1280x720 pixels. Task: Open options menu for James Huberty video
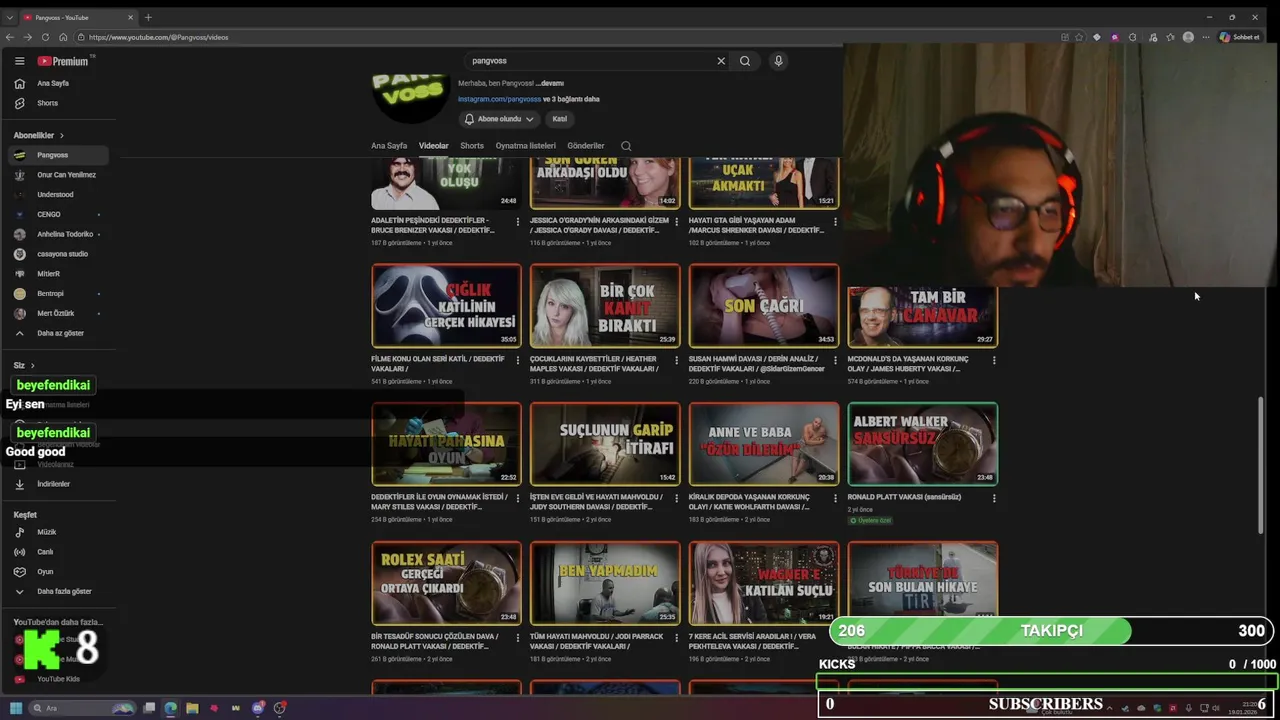pos(993,361)
